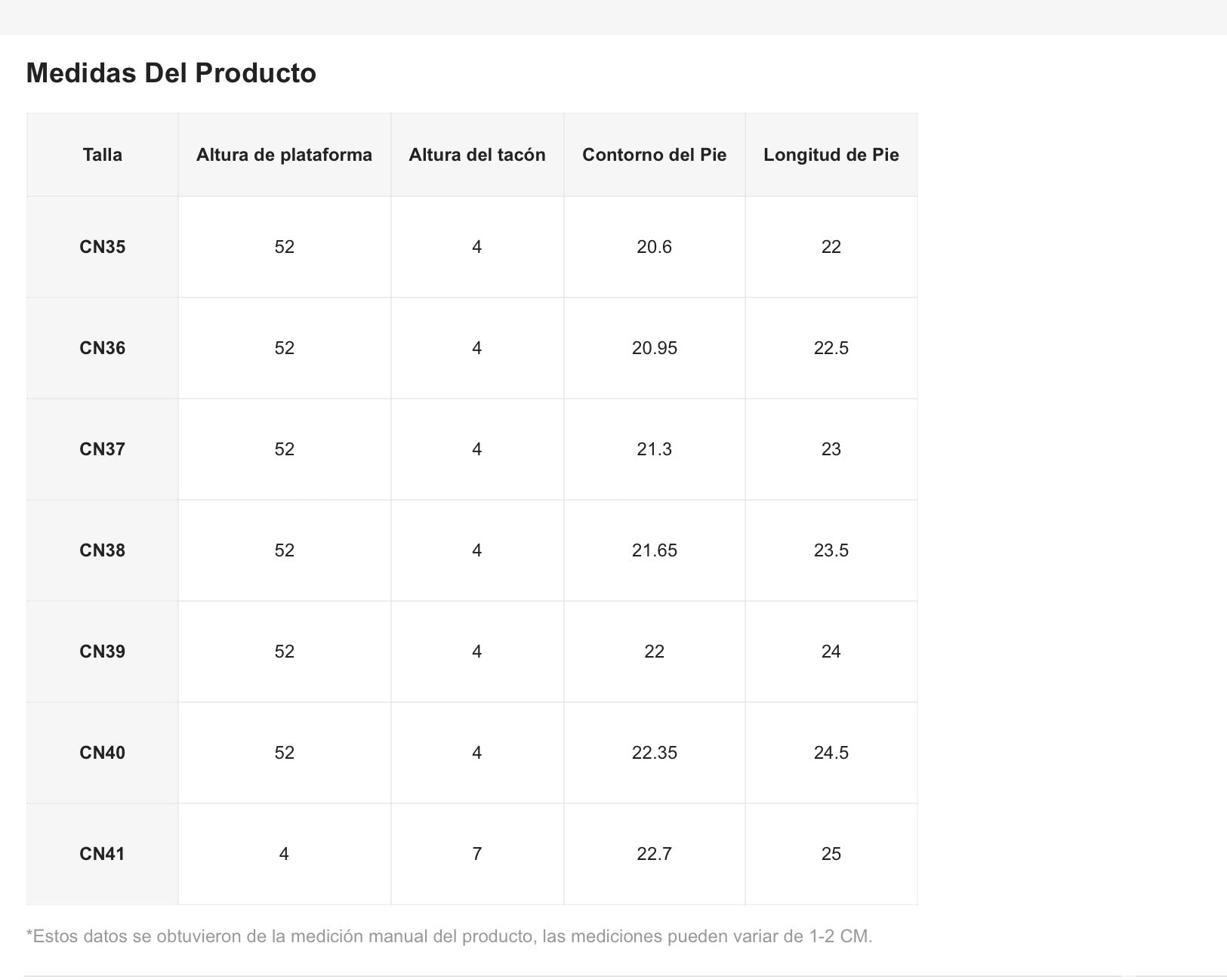Screen dimensions: 1227x980
Task: Click foot contour value 20.6 for CN35
Action: [x=654, y=247]
